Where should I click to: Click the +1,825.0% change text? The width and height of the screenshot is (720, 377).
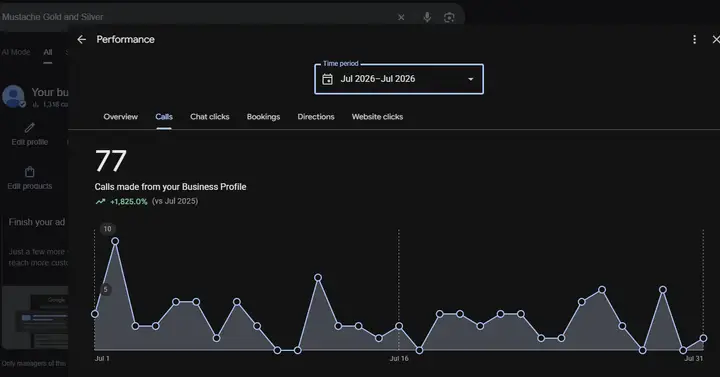(129, 202)
